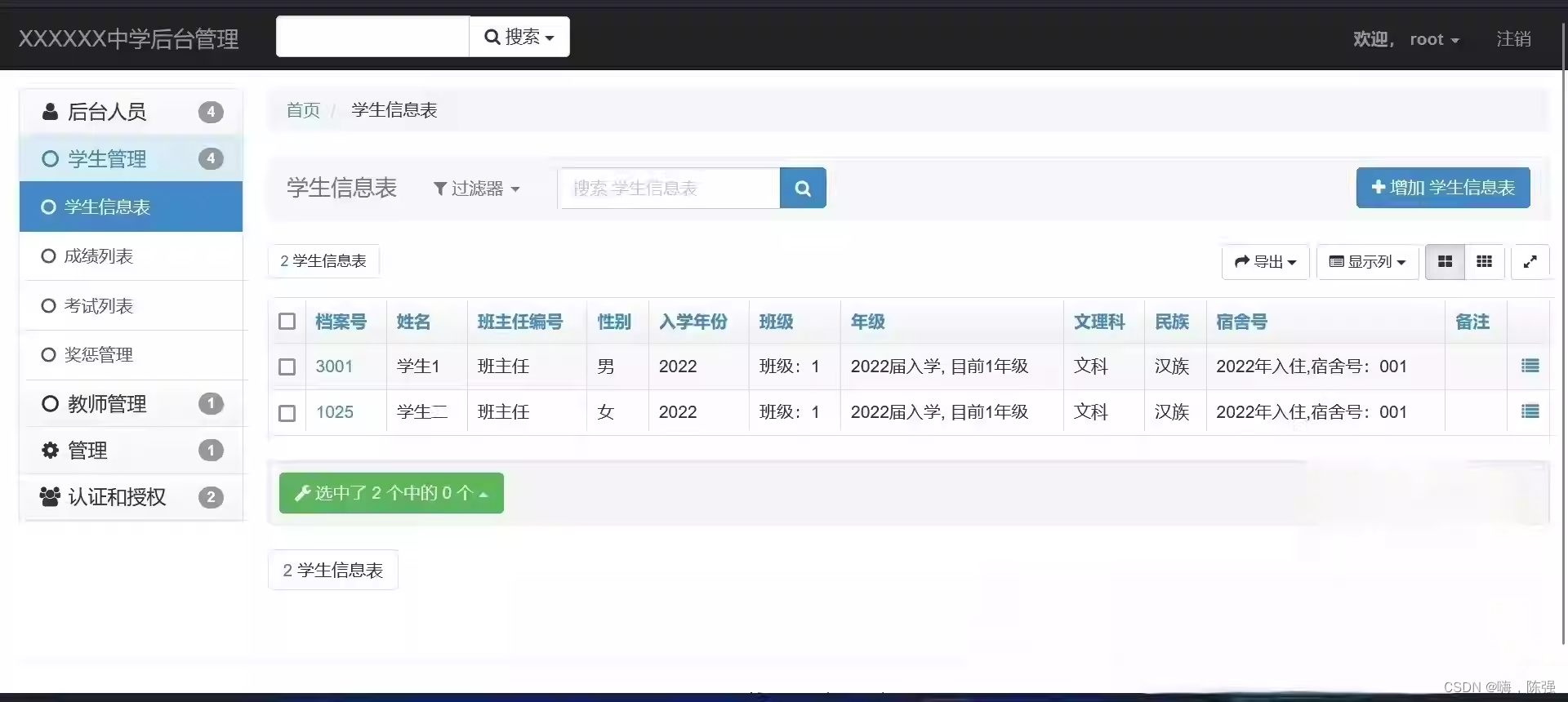1568x702 pixels.
Task: Click the blue magnifier search button
Action: [803, 189]
